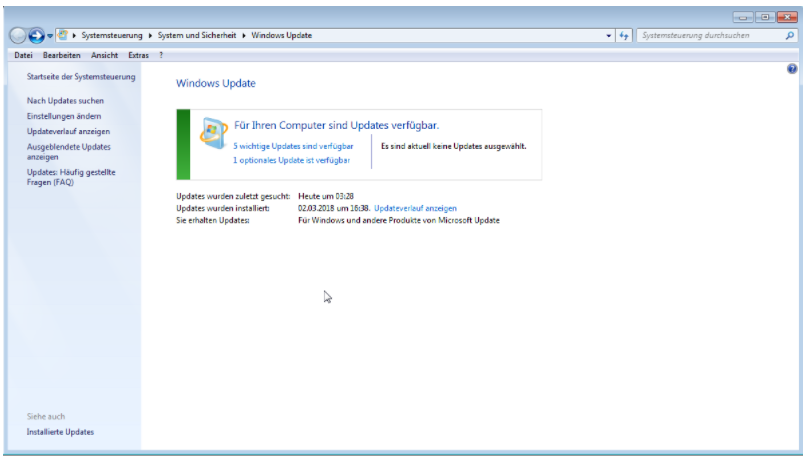
Task: Close the Windows Update window
Action: 787,17
